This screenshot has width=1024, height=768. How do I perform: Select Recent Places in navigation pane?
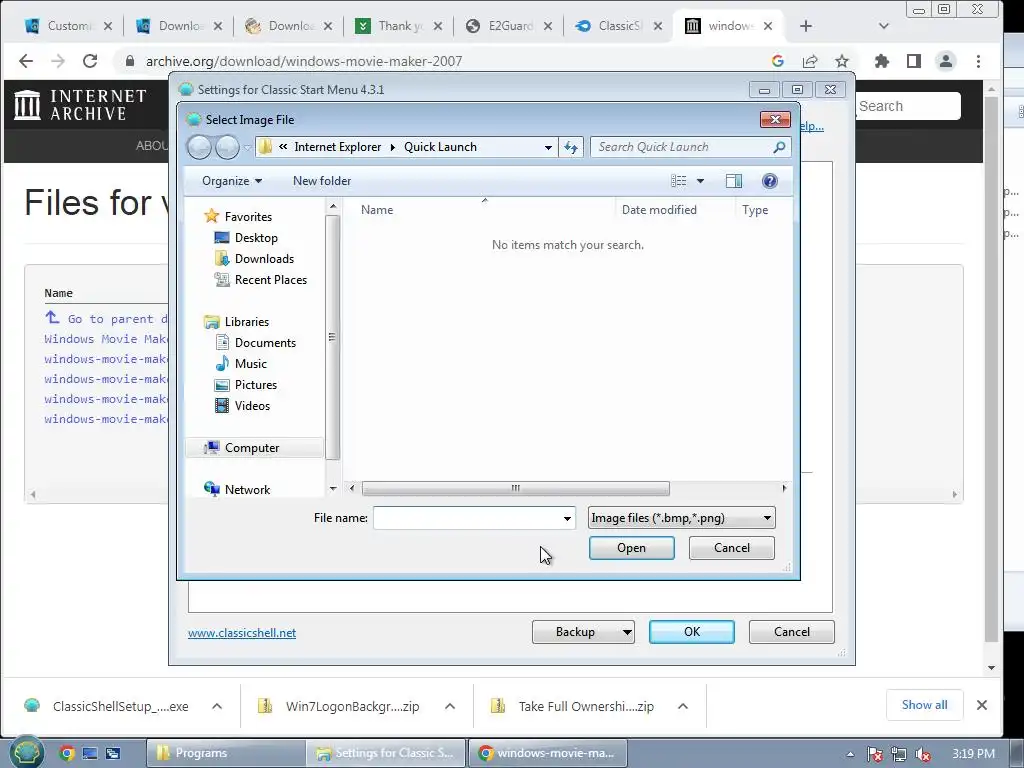pos(270,280)
